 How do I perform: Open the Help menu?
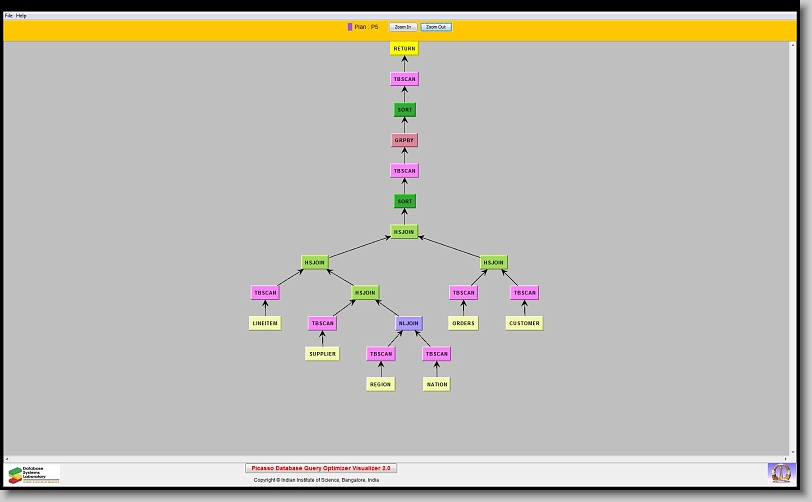click(x=21, y=16)
